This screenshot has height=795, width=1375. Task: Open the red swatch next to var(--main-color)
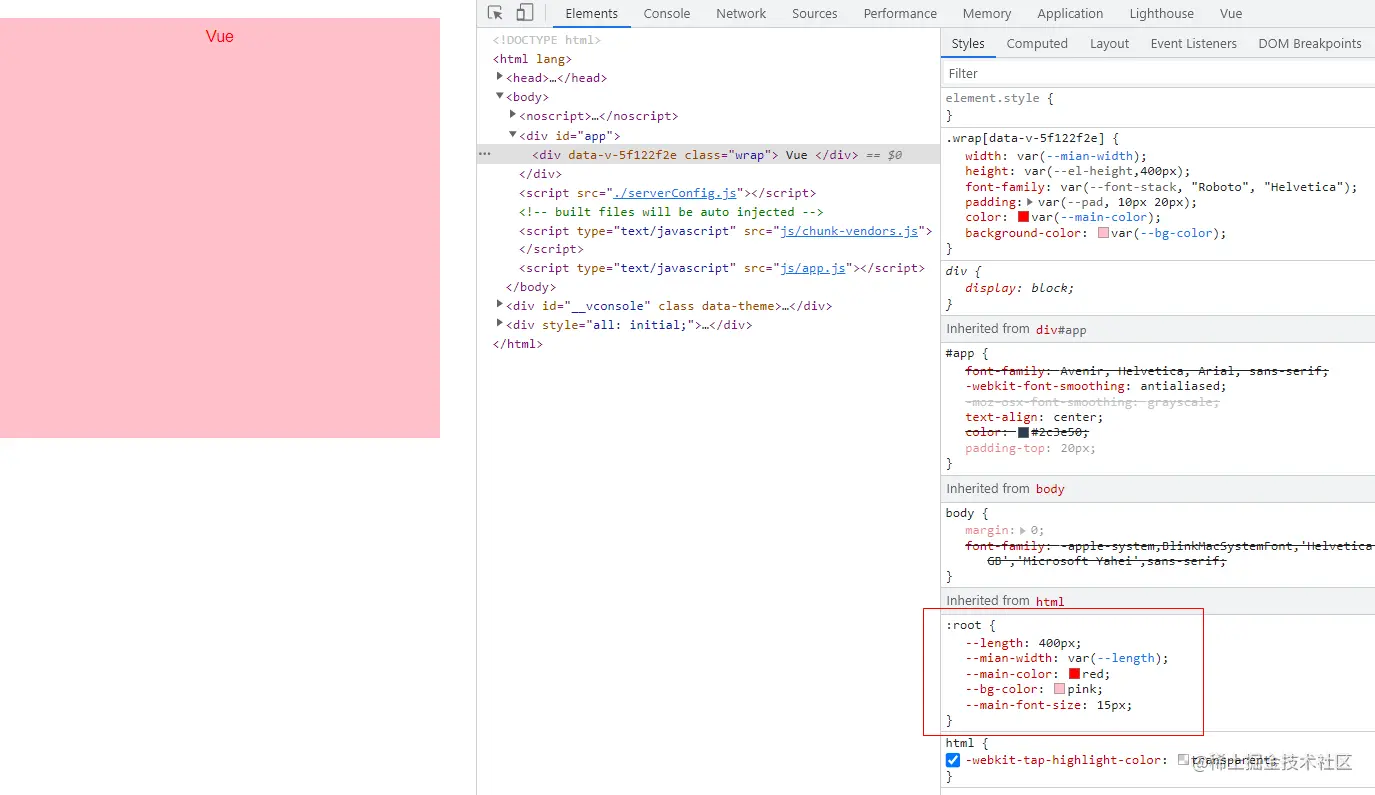(x=1023, y=217)
